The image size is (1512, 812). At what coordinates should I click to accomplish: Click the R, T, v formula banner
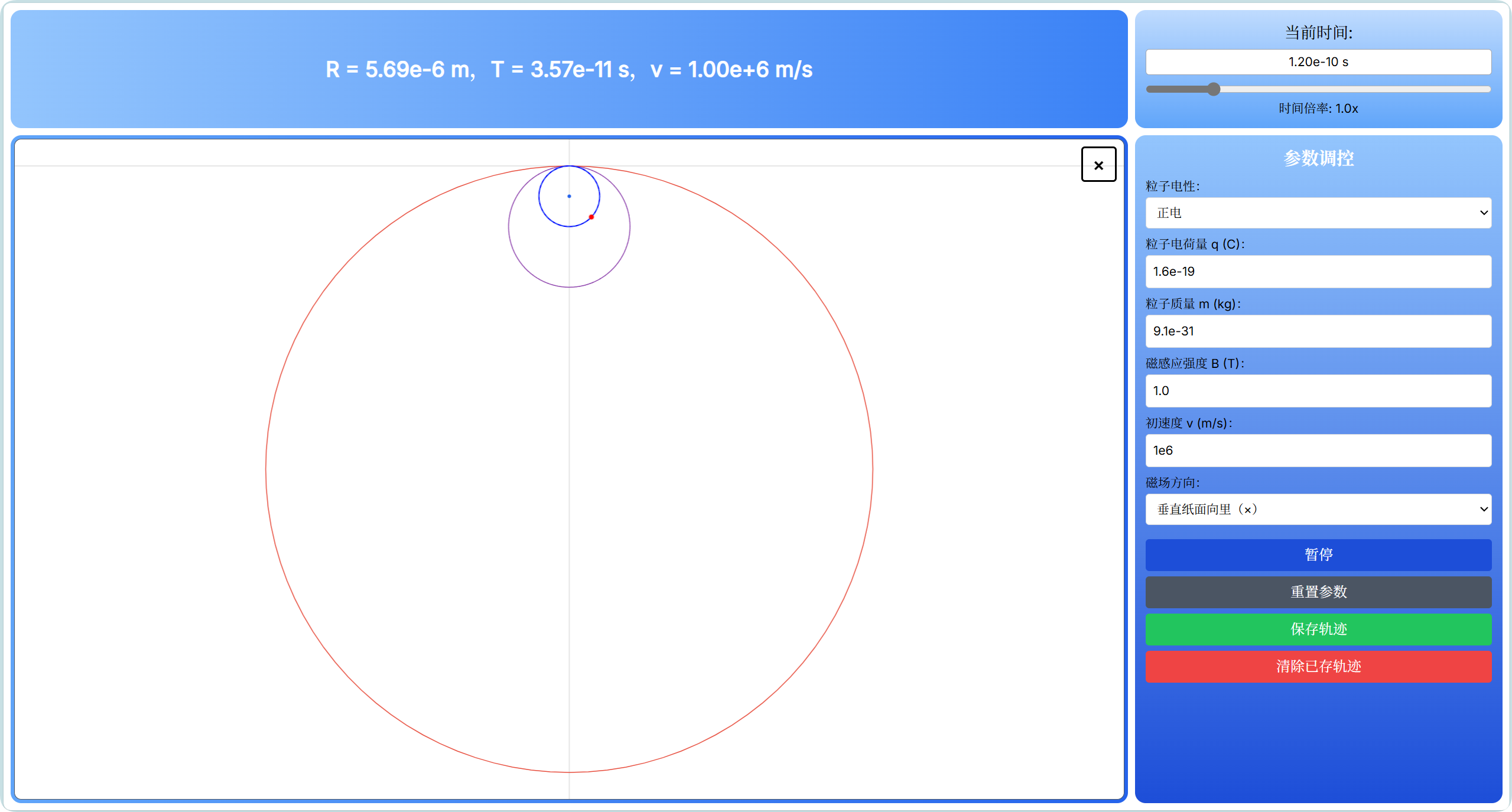point(569,69)
